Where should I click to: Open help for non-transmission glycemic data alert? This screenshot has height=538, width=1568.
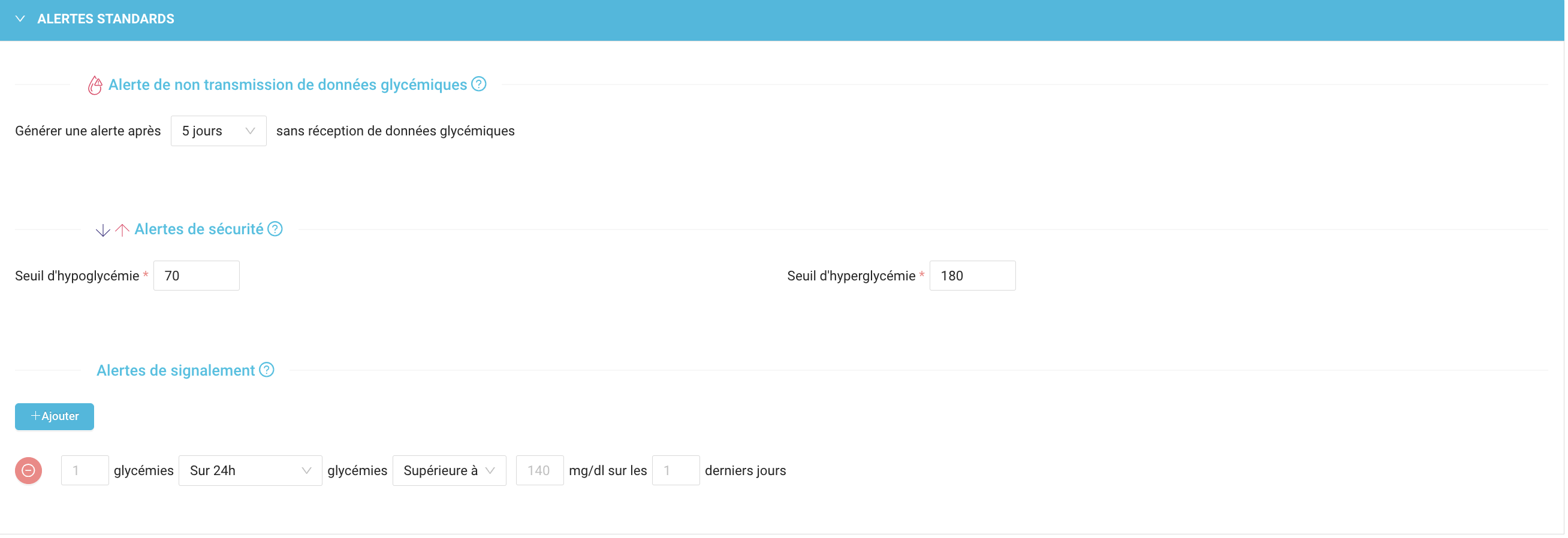pos(480,84)
